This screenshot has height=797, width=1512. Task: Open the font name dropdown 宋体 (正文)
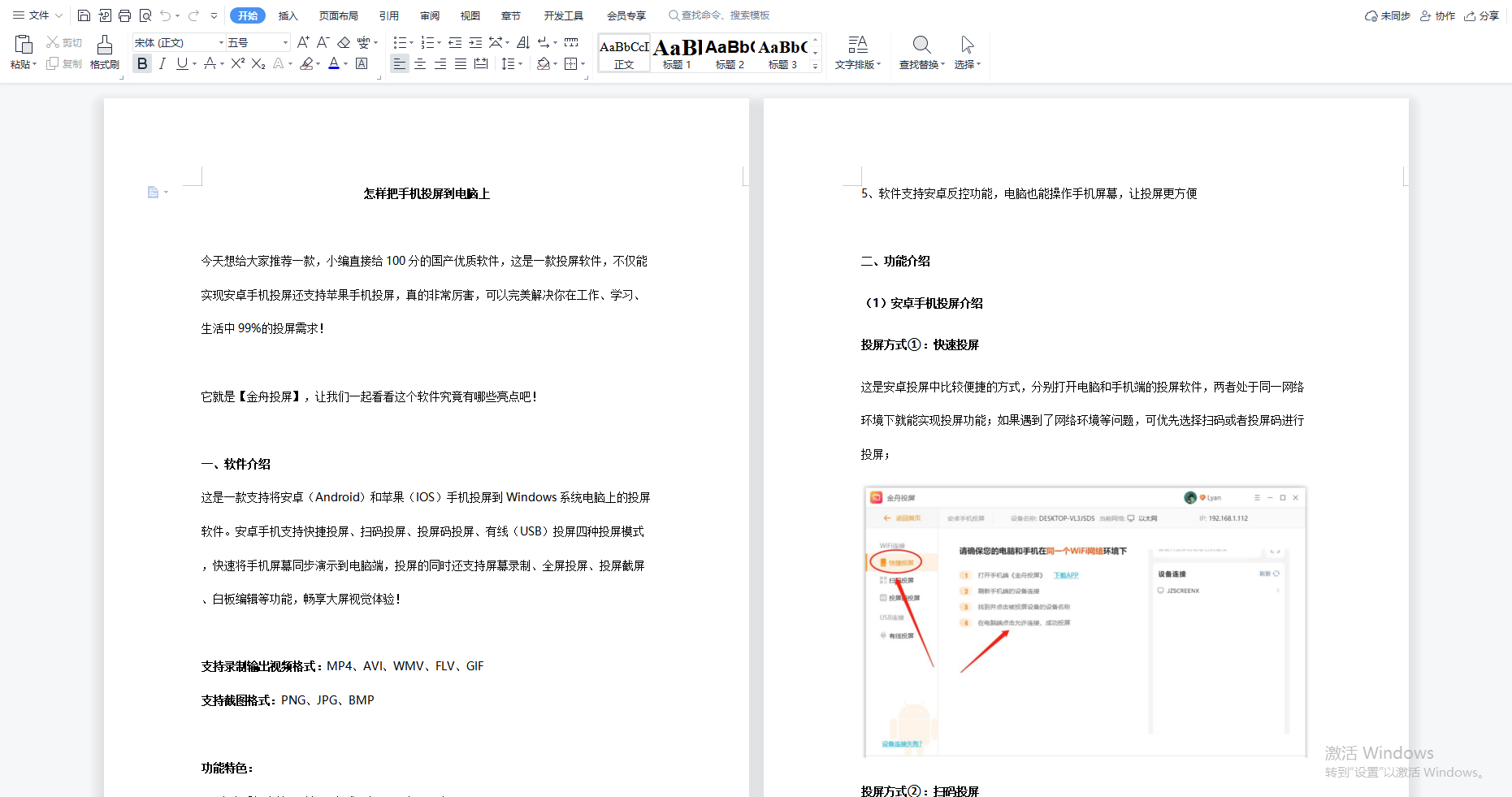click(221, 42)
